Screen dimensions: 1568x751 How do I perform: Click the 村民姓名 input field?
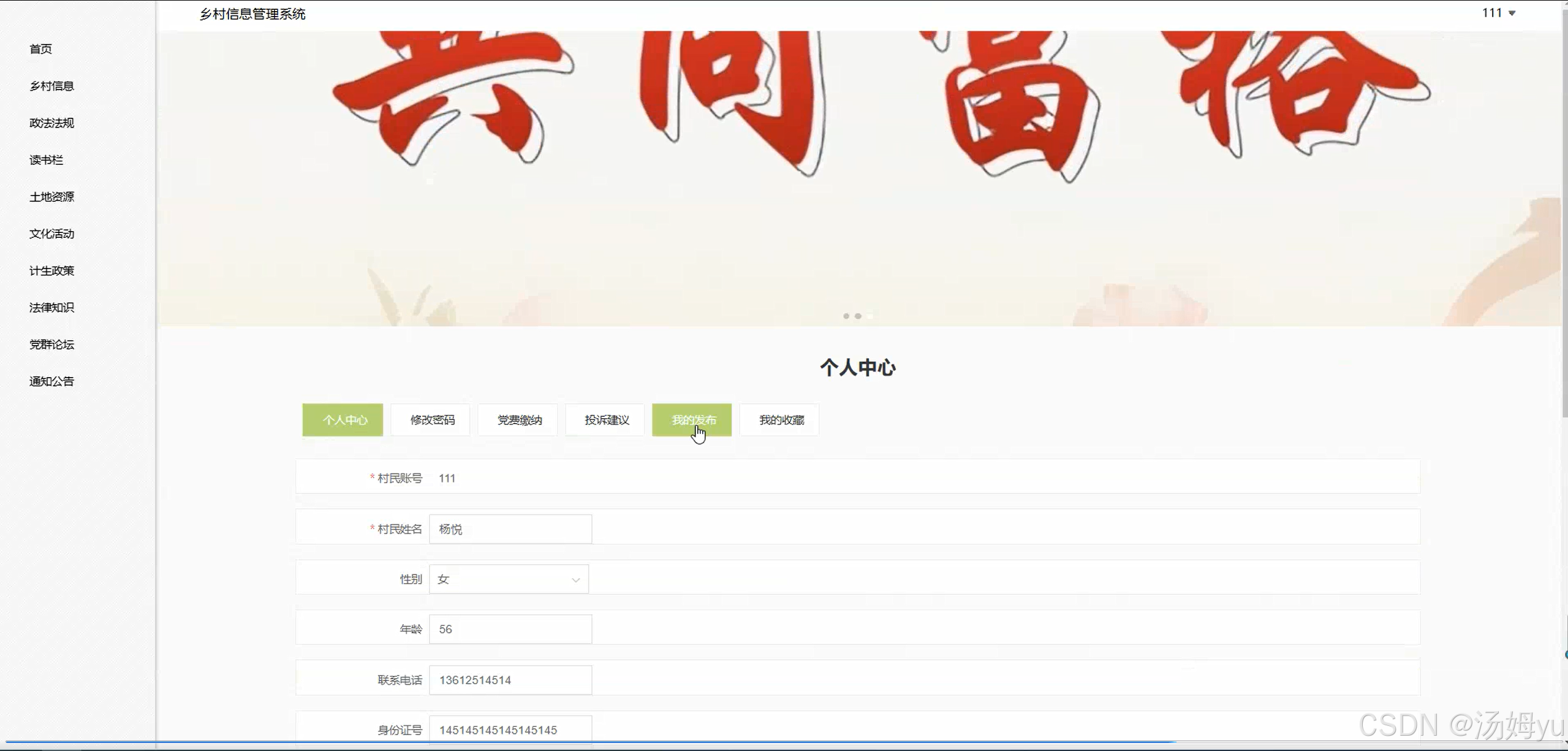(510, 529)
